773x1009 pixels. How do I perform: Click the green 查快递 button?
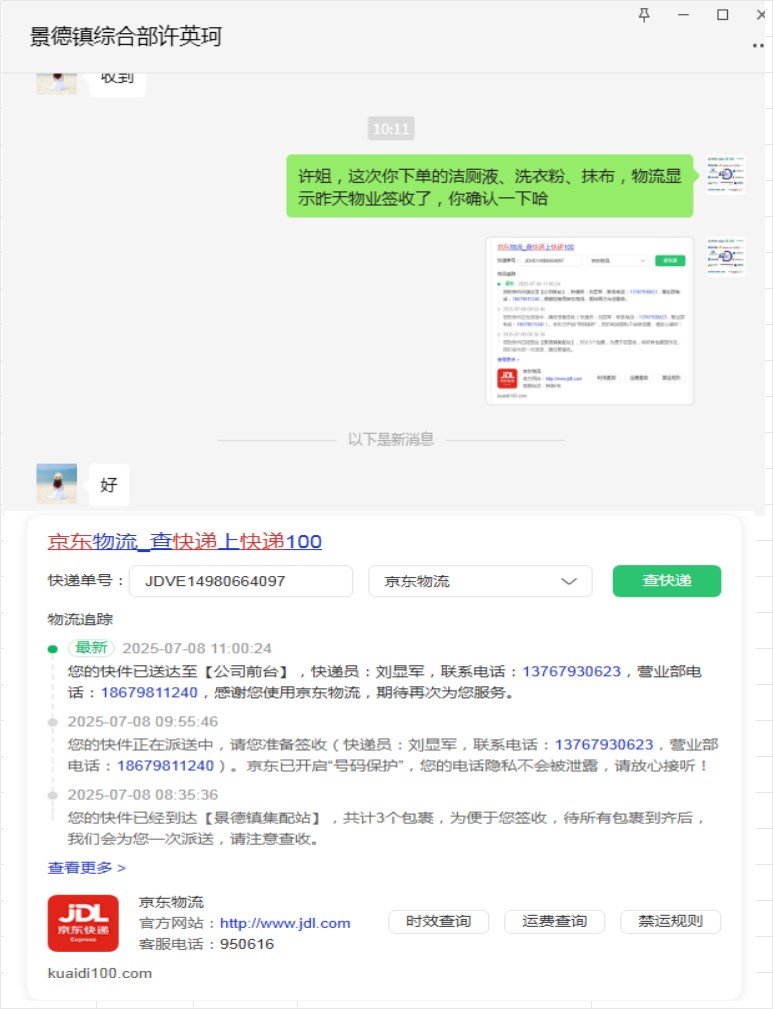[667, 580]
